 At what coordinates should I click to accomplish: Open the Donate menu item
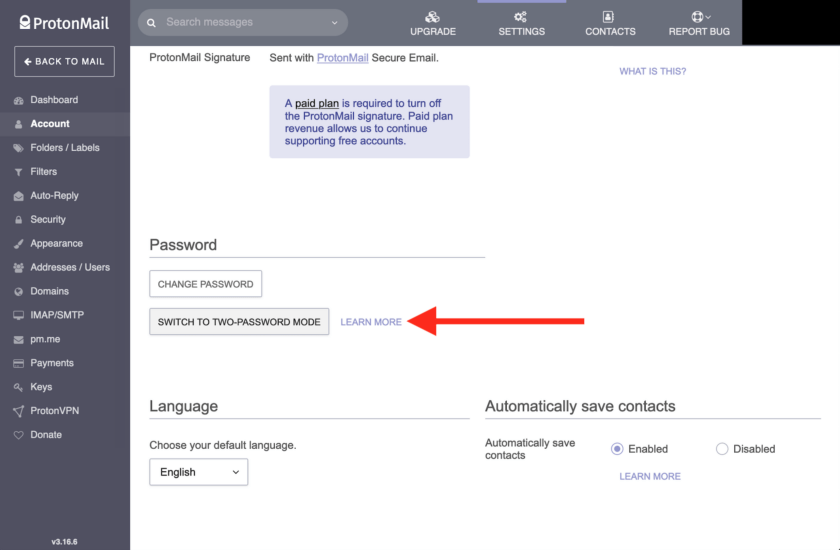pos(46,435)
